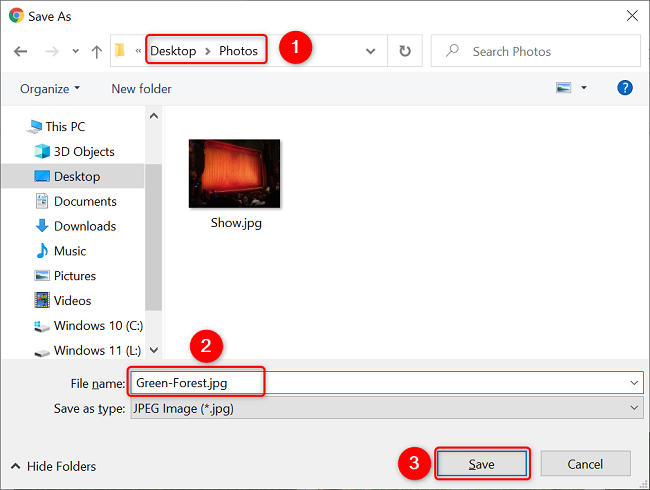
Task: Click the Save button
Action: (482, 464)
